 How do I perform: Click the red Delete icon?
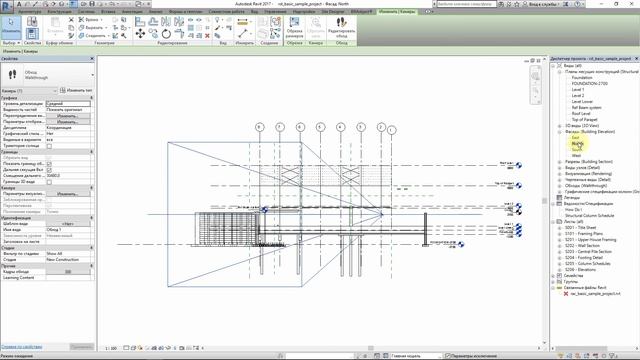pyautogui.click(x=207, y=36)
